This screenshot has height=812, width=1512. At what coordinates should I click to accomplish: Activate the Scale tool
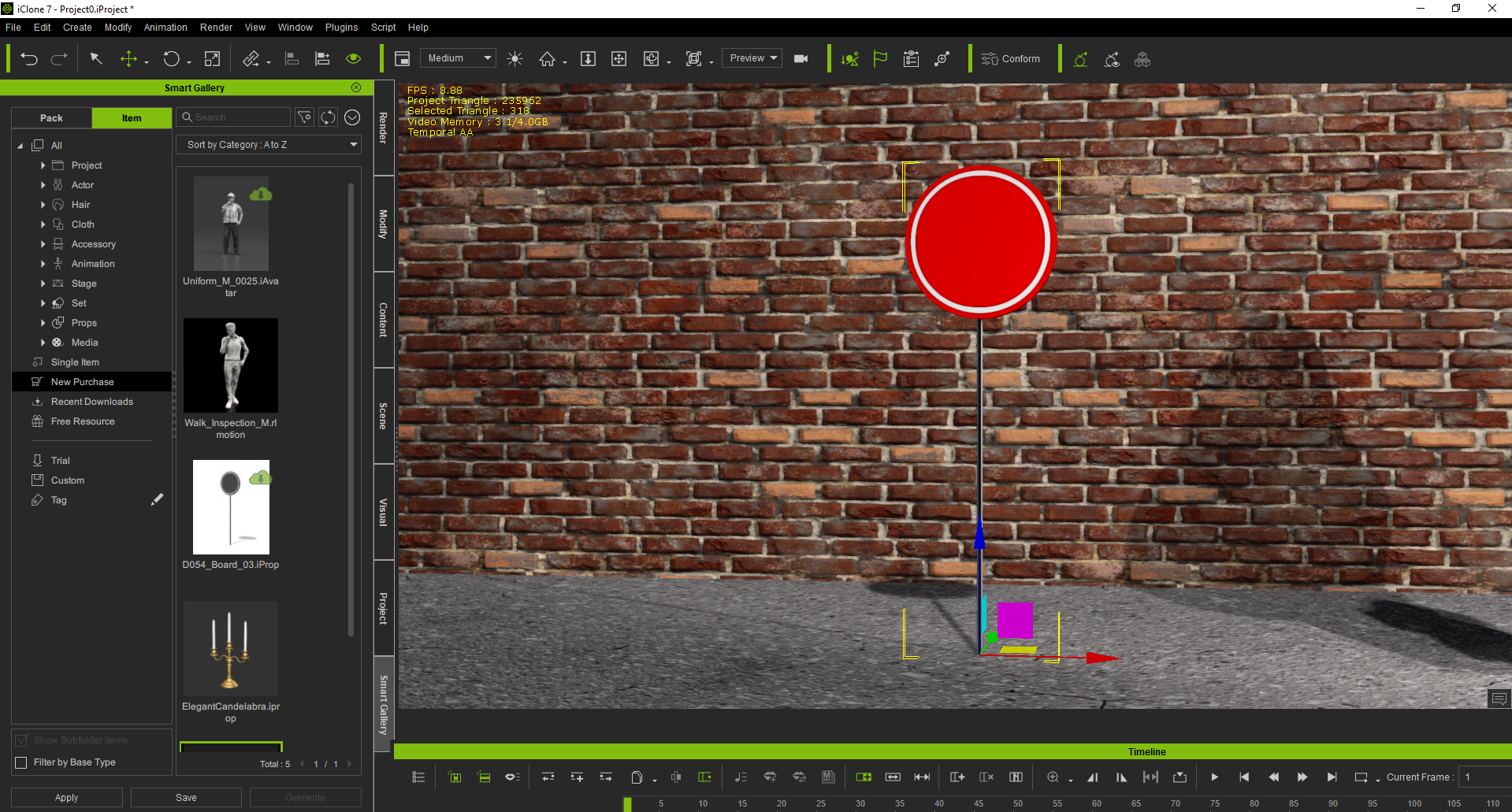(x=212, y=59)
